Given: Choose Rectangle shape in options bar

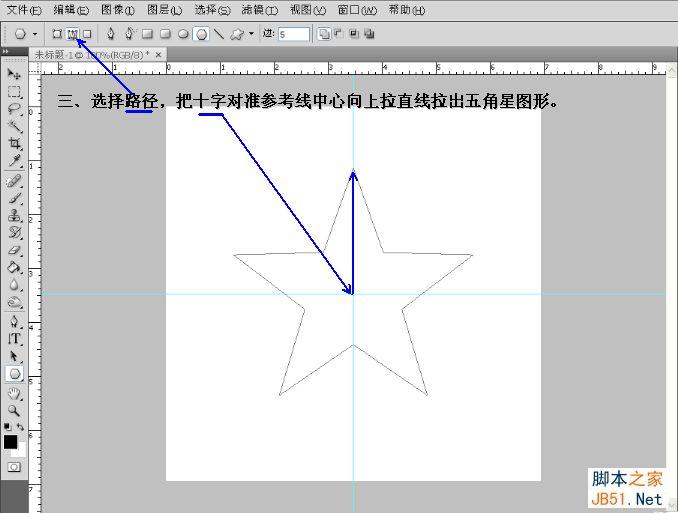Looking at the screenshot, I should pyautogui.click(x=147, y=34).
